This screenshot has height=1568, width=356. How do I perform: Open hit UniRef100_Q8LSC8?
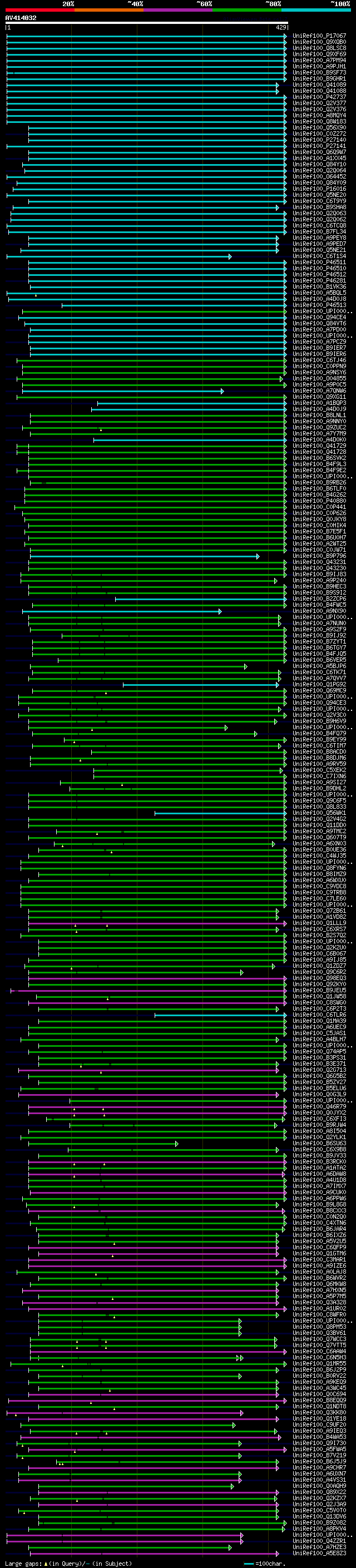coord(319,48)
